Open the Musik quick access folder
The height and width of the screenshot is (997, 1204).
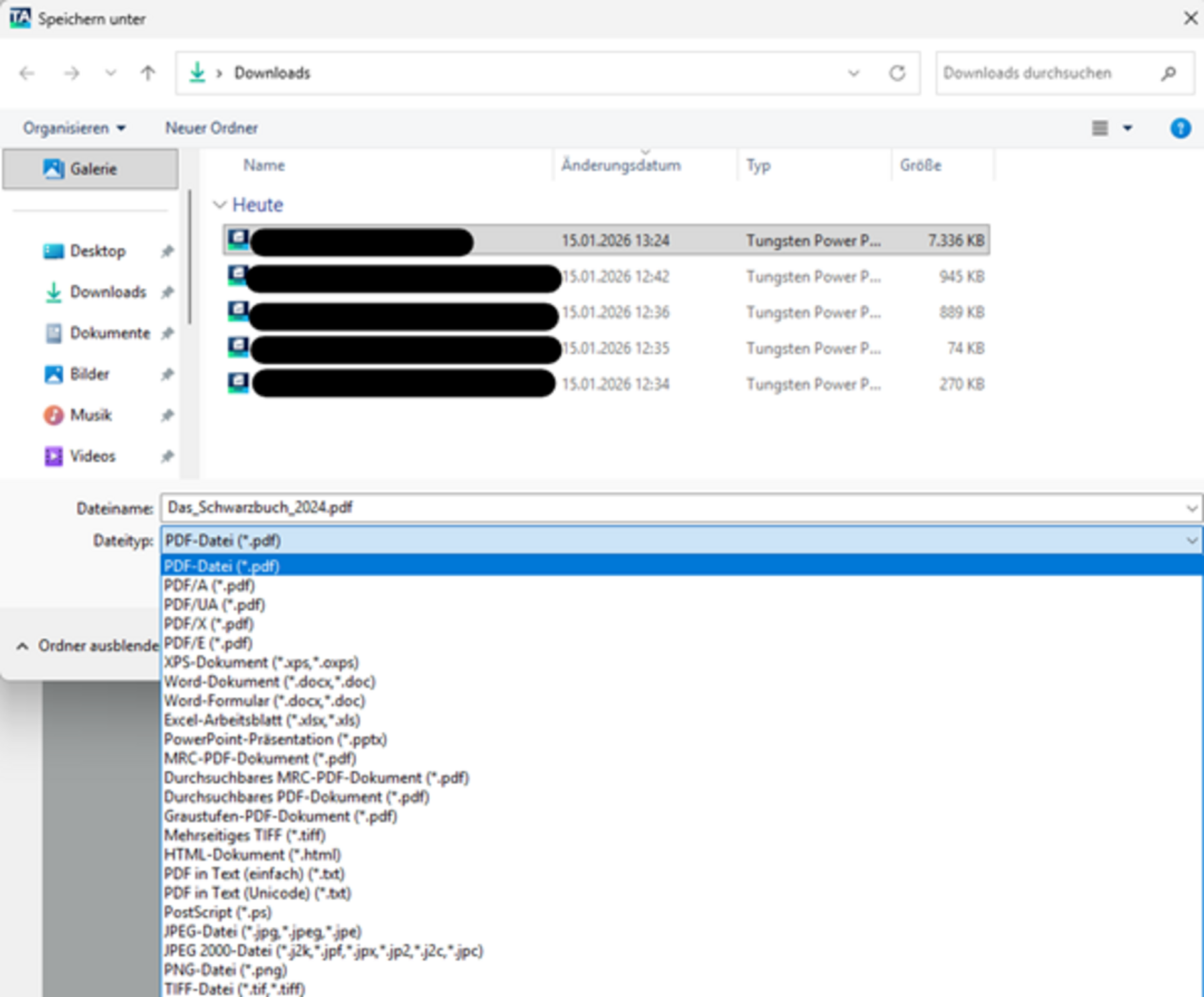[x=91, y=415]
